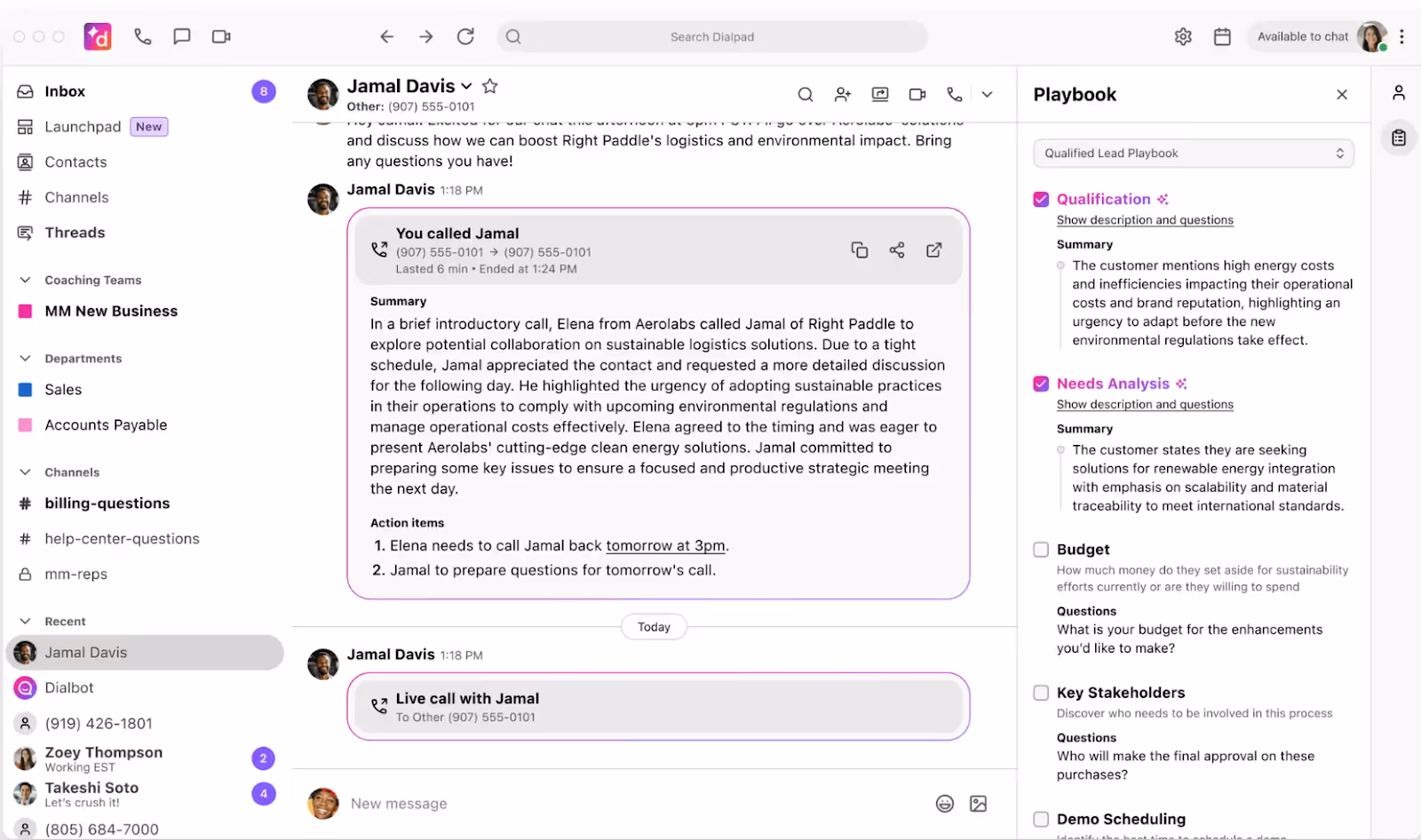1421x840 pixels.
Task: Uncheck the Qualification checkbox
Action: [x=1041, y=199]
